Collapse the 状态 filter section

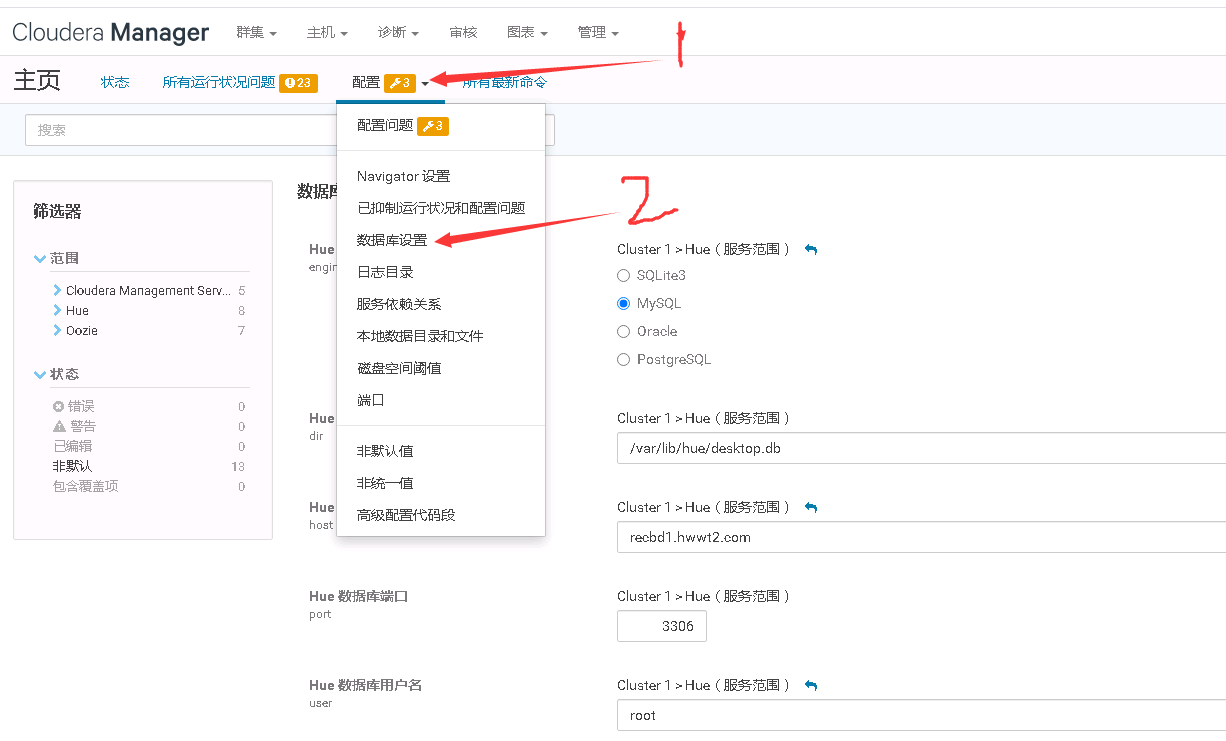pos(56,374)
